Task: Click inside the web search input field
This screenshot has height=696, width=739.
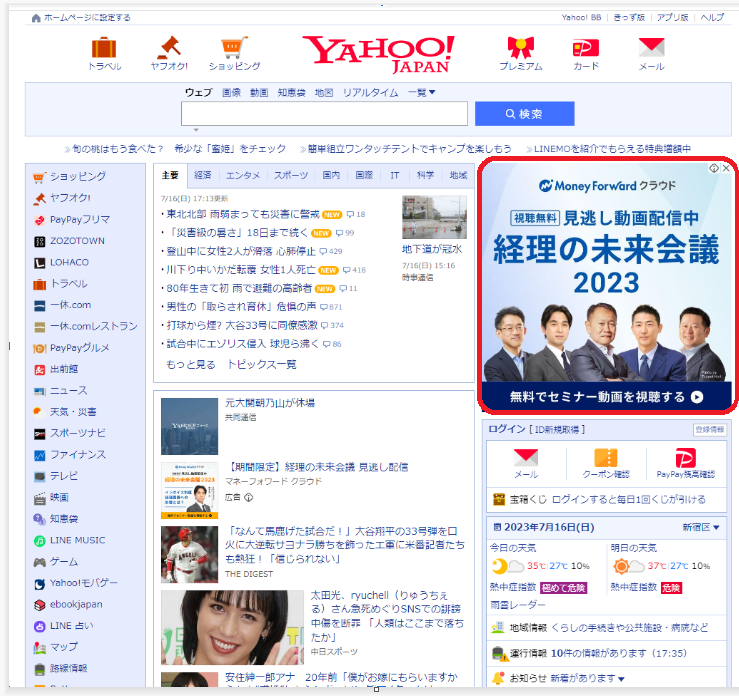Action: click(x=324, y=114)
